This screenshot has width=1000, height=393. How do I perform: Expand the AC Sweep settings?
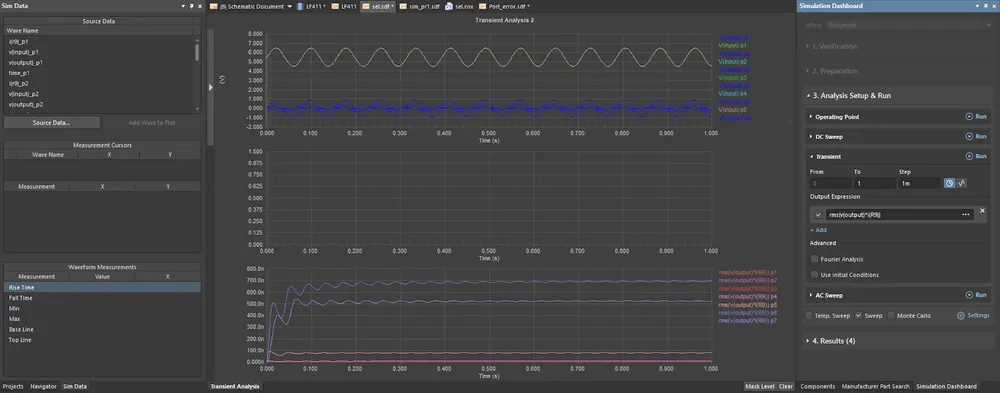tap(811, 295)
